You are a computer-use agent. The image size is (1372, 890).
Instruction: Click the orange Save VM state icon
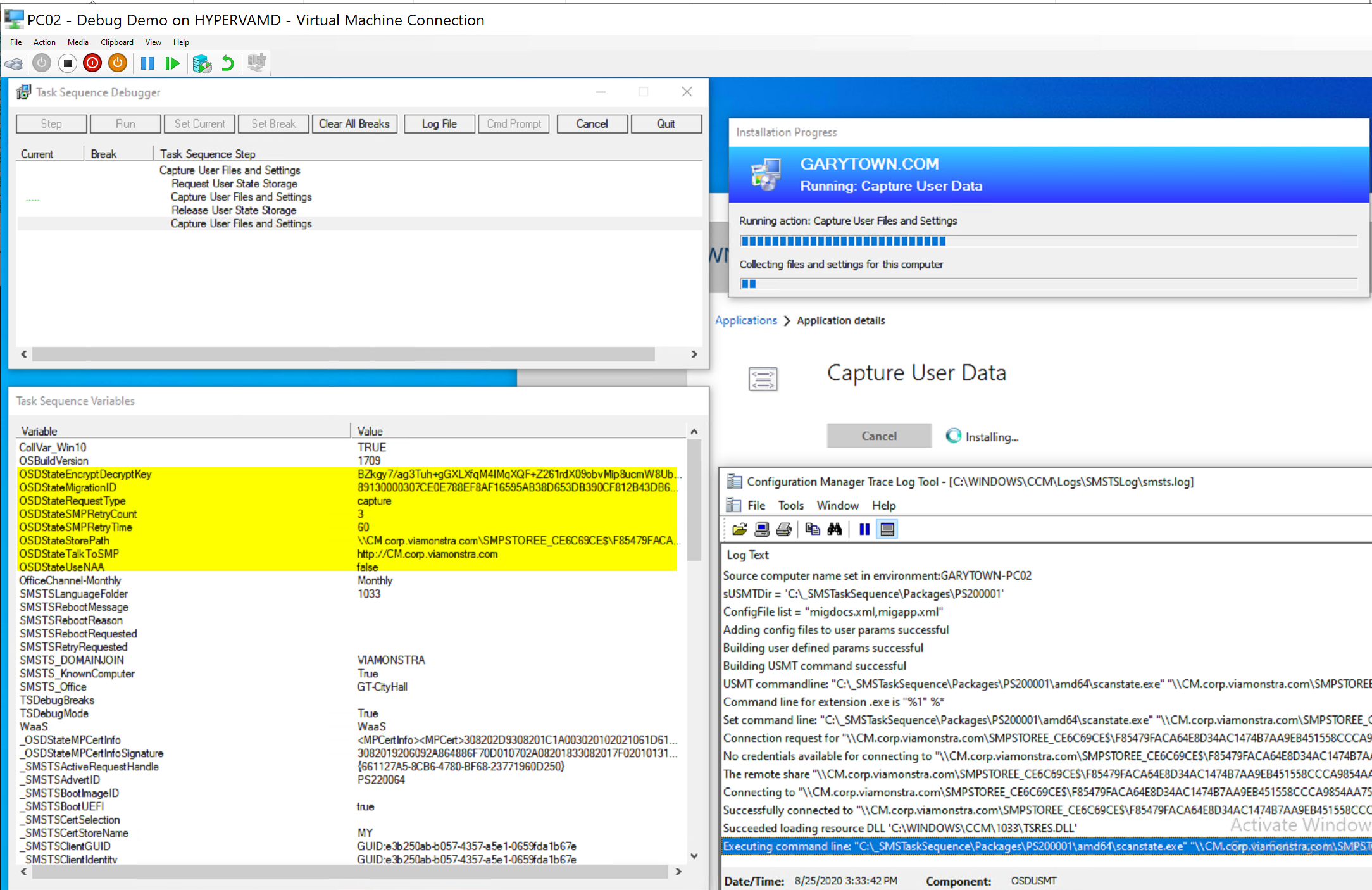coord(118,63)
